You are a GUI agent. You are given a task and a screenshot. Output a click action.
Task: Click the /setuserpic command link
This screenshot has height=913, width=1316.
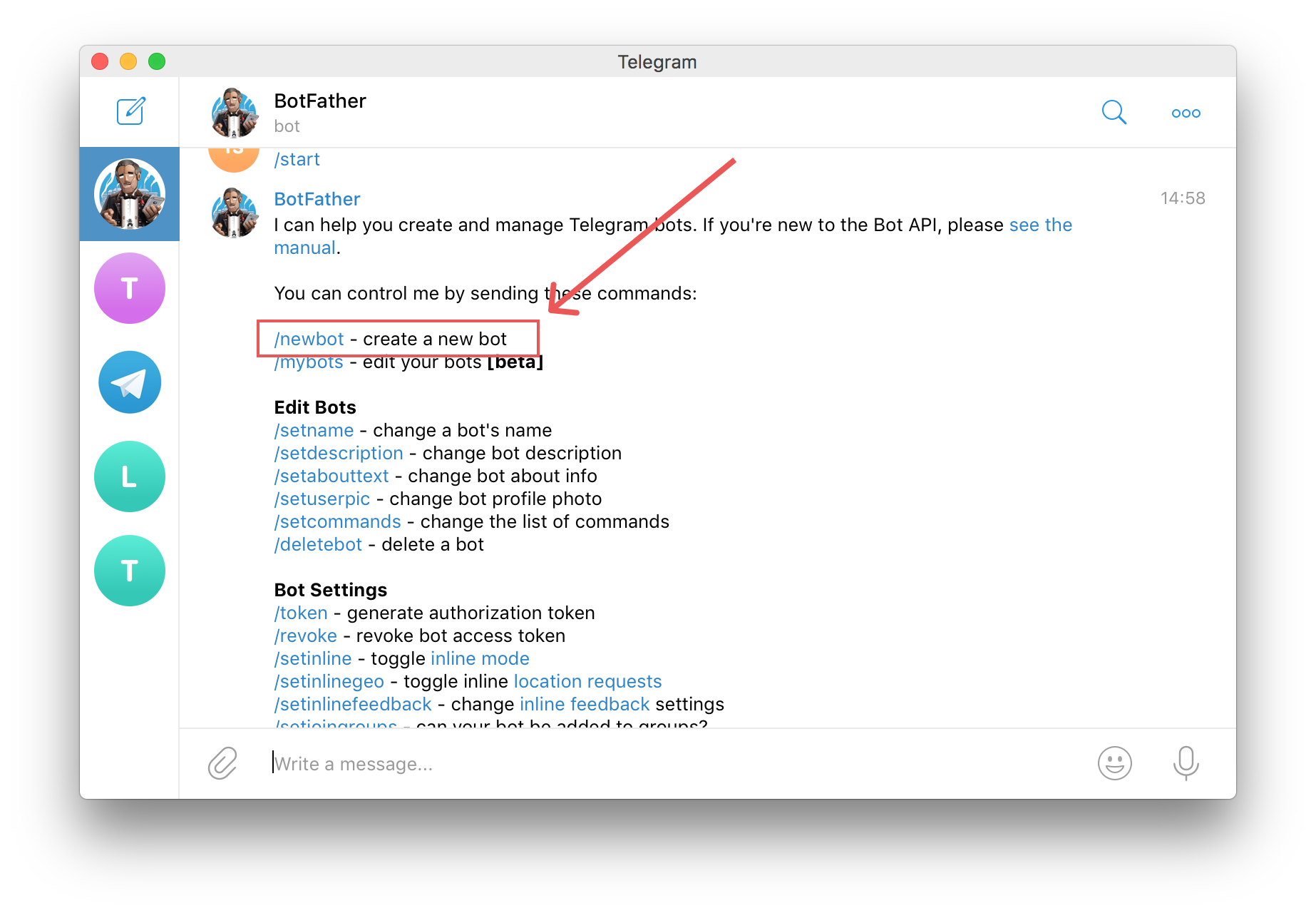pyautogui.click(x=322, y=499)
